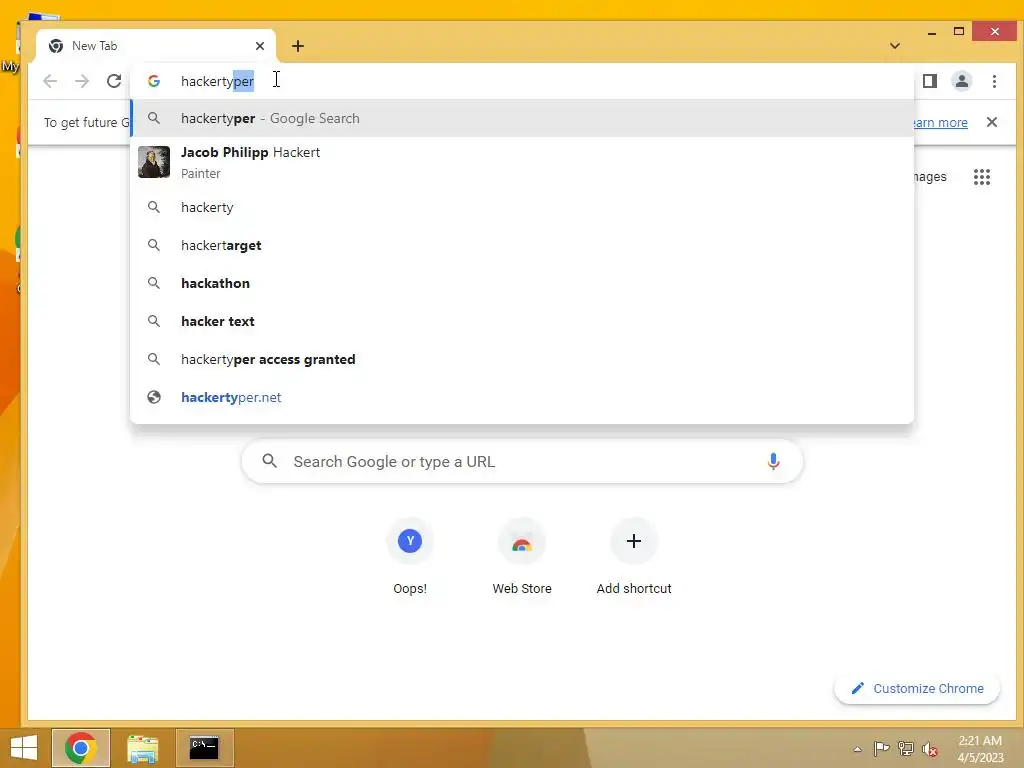Click Chrome icon on the taskbar
The width and height of the screenshot is (1024, 768).
click(80, 748)
